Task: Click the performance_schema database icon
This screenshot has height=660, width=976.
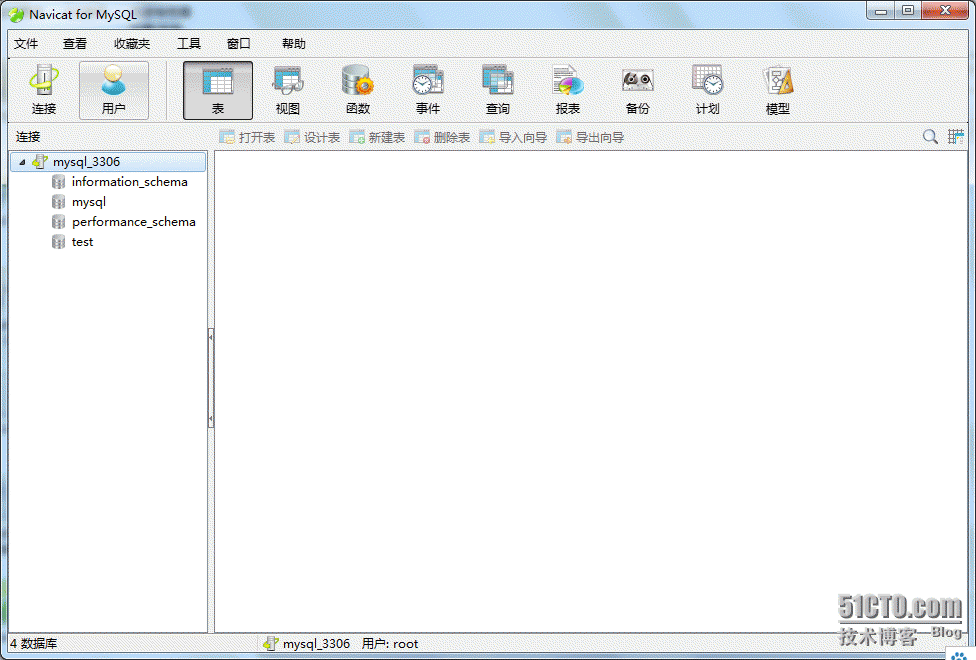Action: (x=59, y=222)
